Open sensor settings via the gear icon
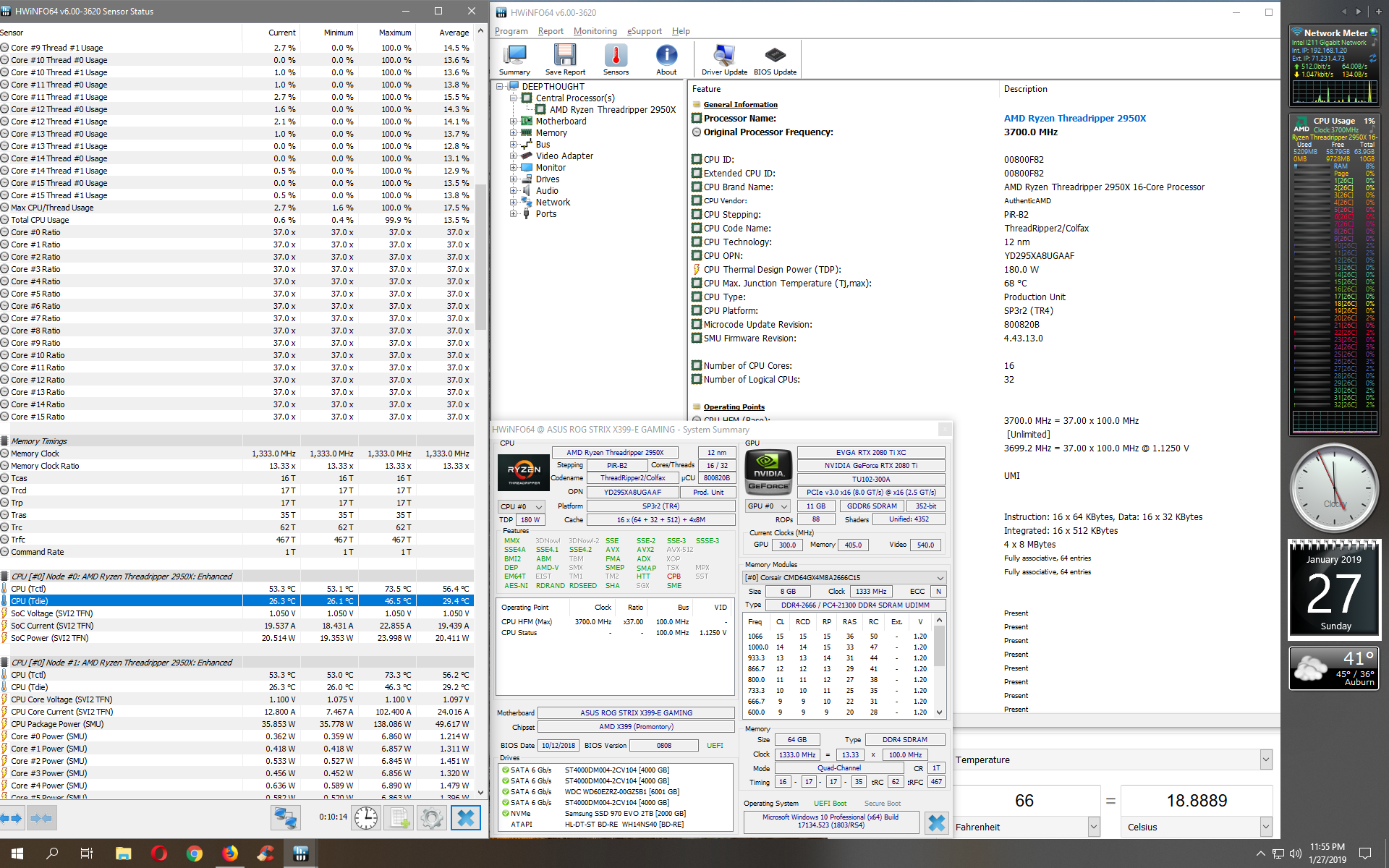1389x868 pixels. click(432, 817)
